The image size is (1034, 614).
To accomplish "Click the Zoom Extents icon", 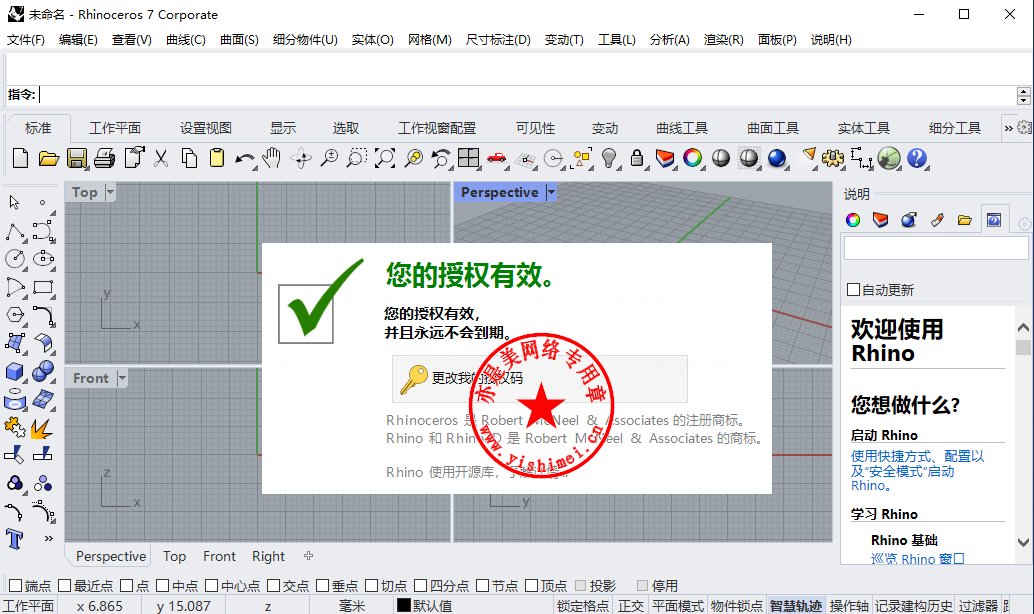I will click(x=384, y=158).
